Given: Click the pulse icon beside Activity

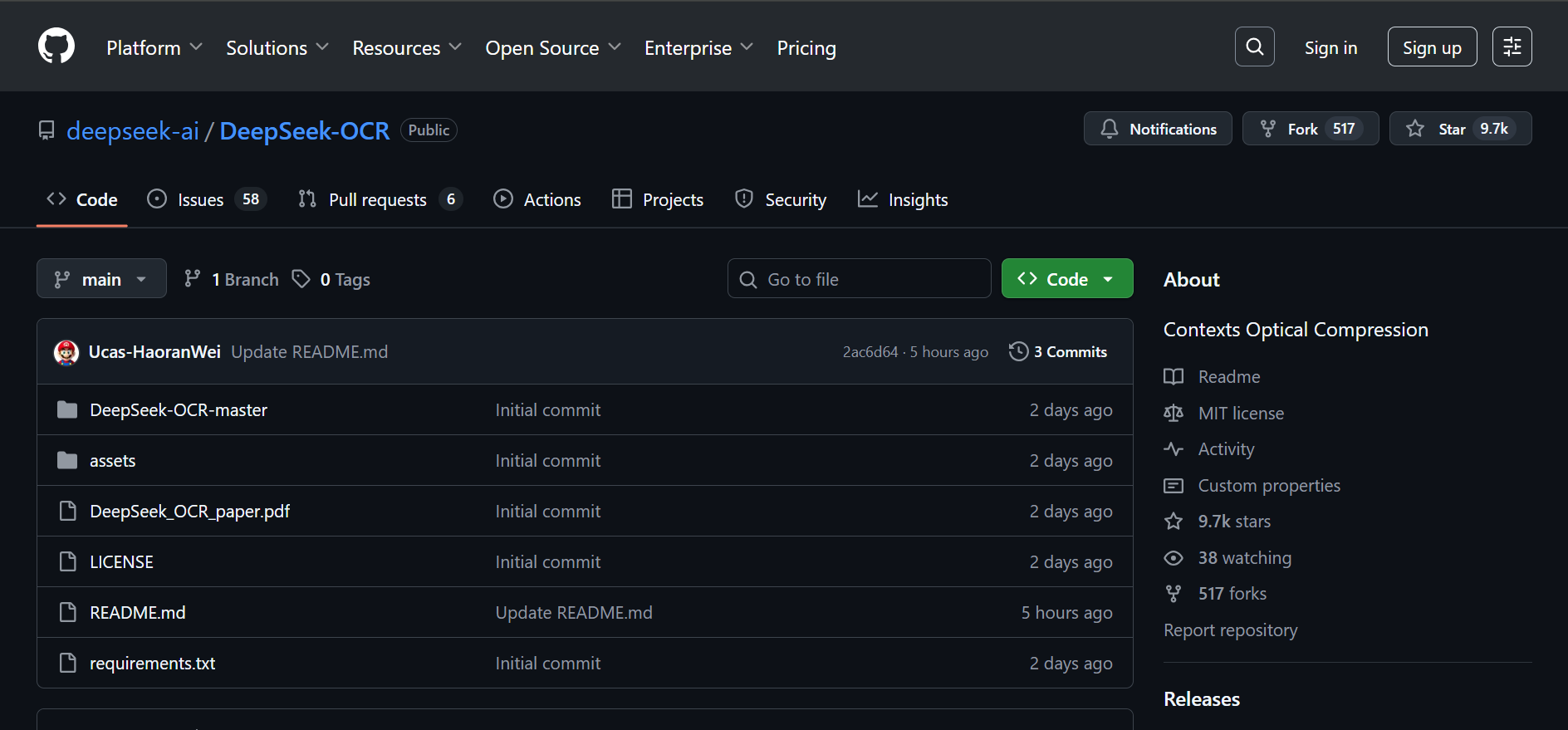Looking at the screenshot, I should [x=1174, y=449].
